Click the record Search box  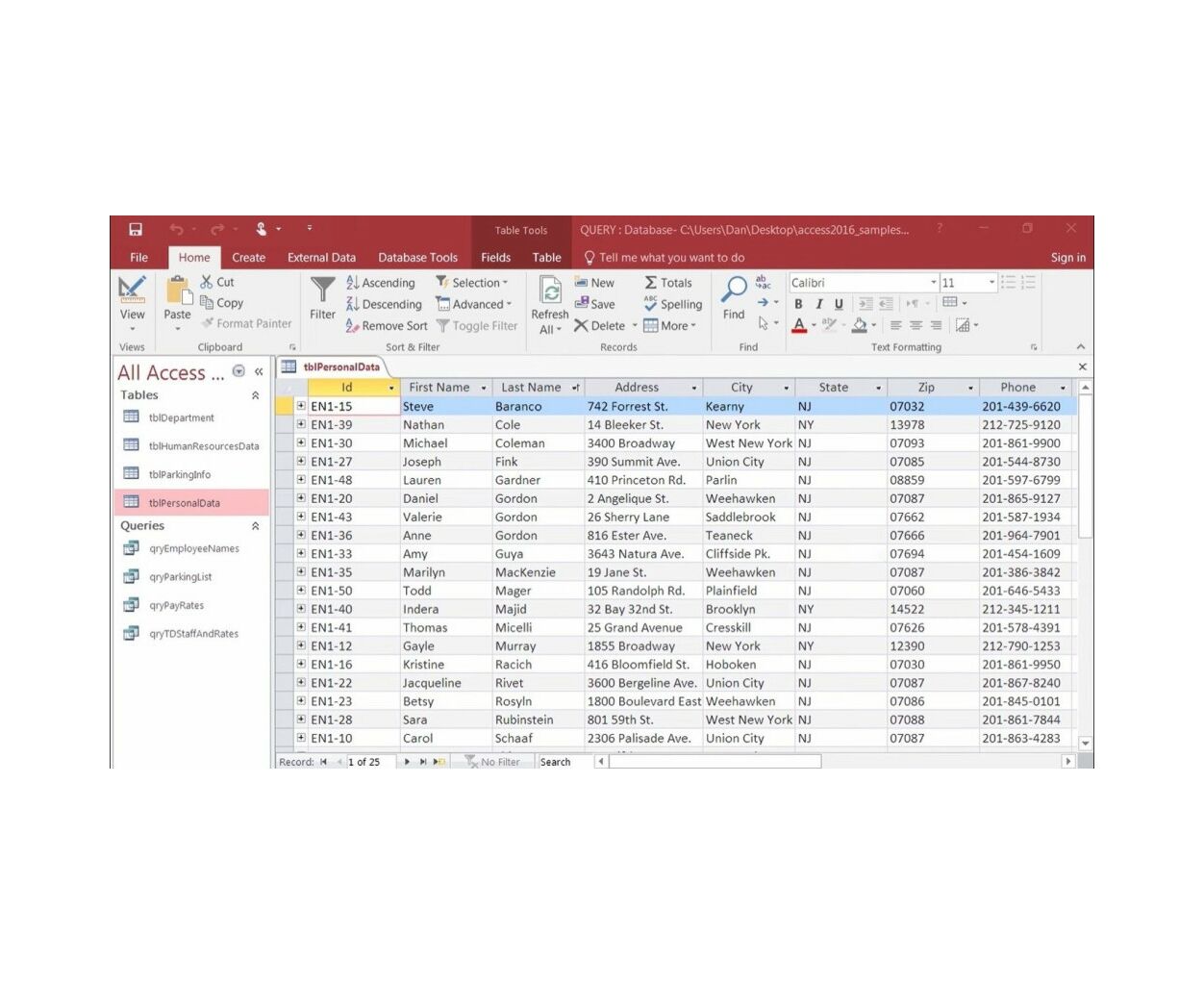(x=563, y=762)
